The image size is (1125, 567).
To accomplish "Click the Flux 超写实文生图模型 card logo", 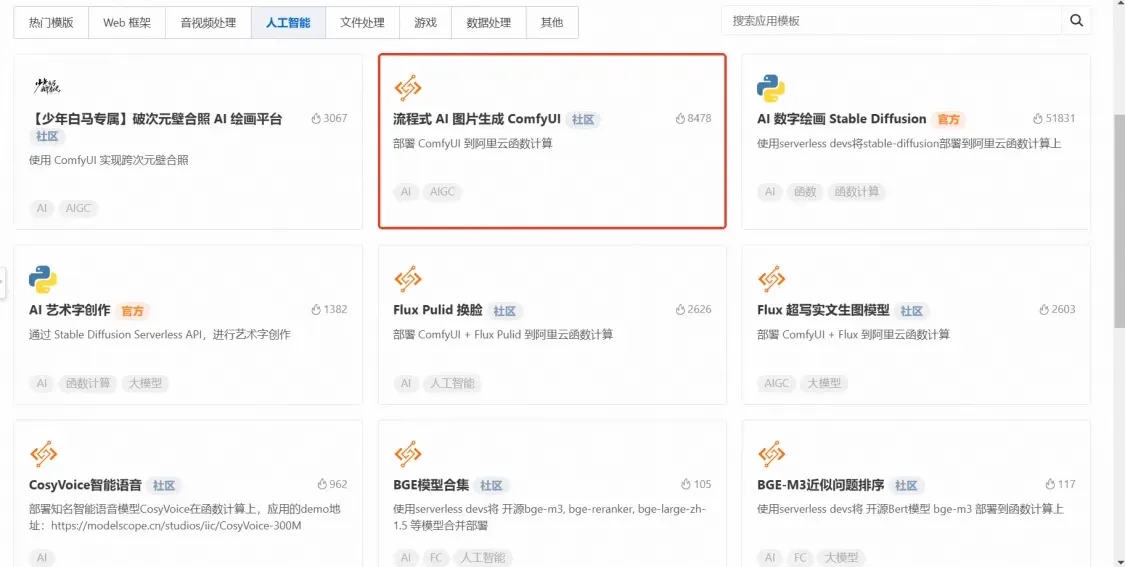I will pyautogui.click(x=771, y=279).
